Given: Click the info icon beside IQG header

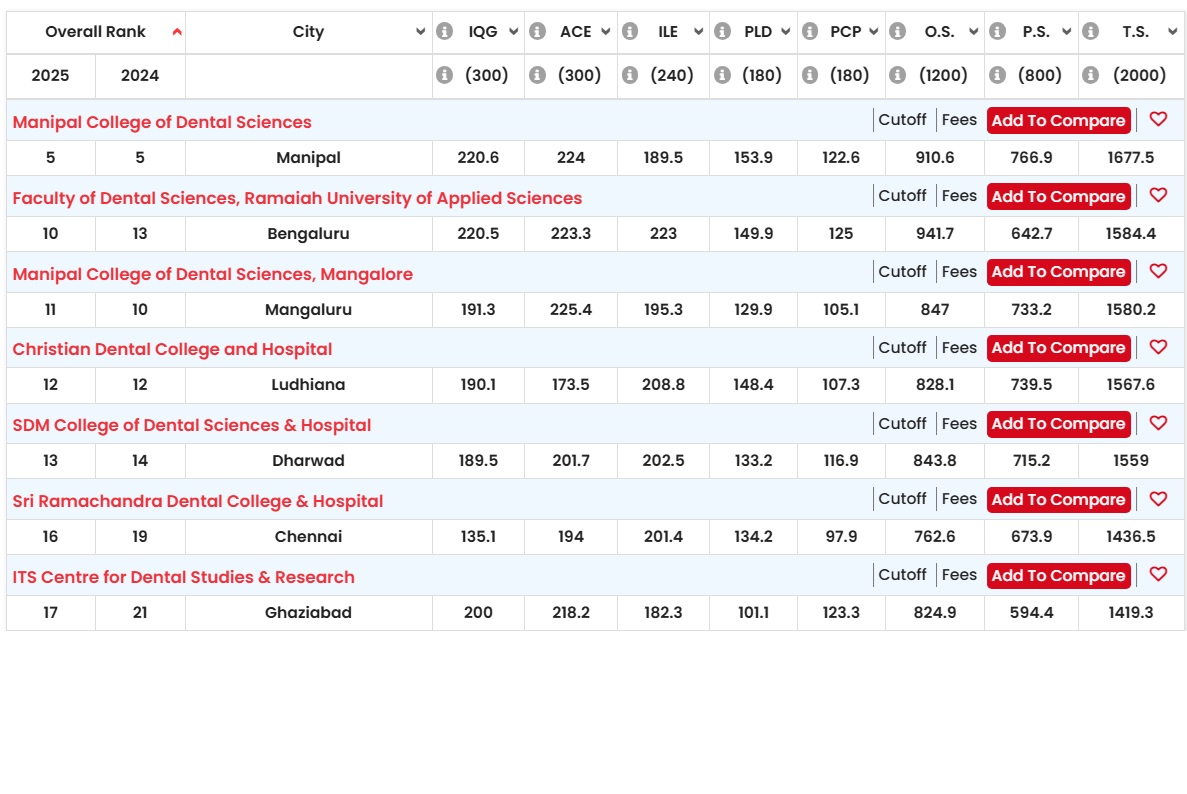Looking at the screenshot, I should [x=444, y=31].
